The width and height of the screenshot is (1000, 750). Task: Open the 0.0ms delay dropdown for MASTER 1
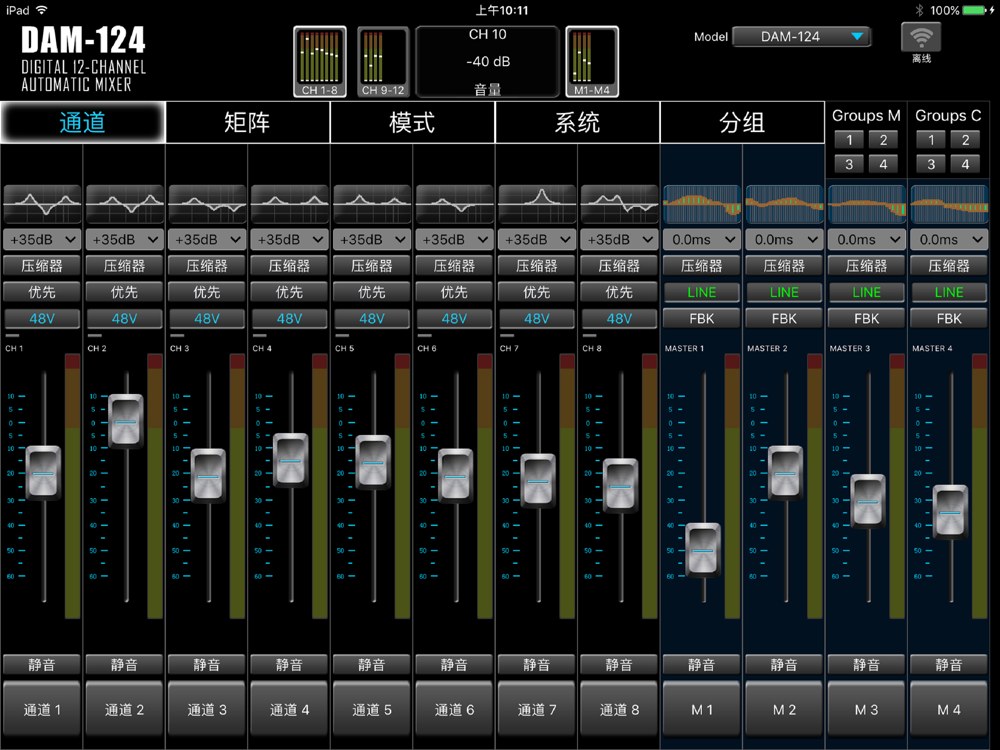[x=702, y=240]
